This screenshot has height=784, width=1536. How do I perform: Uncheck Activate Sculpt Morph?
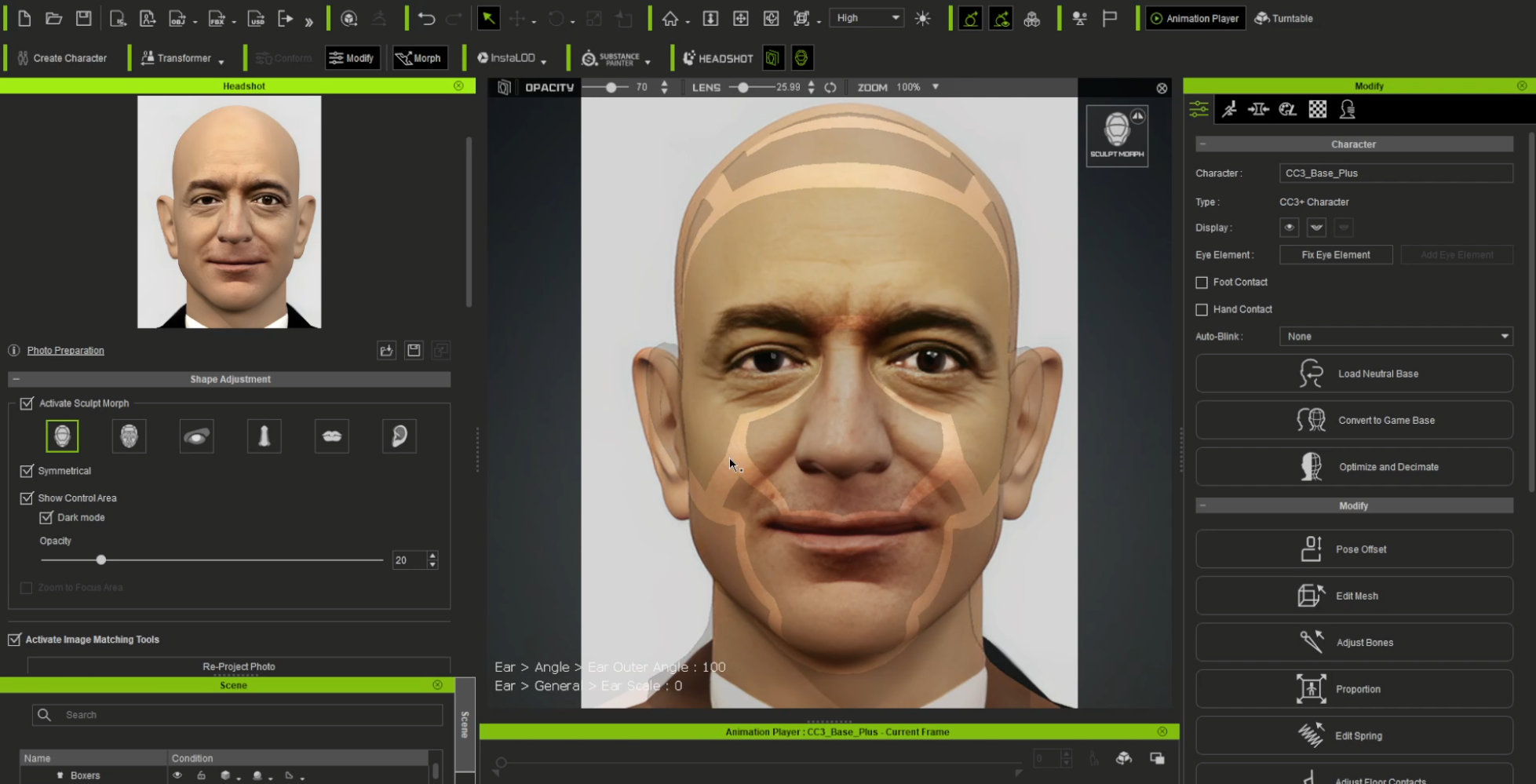tap(27, 403)
